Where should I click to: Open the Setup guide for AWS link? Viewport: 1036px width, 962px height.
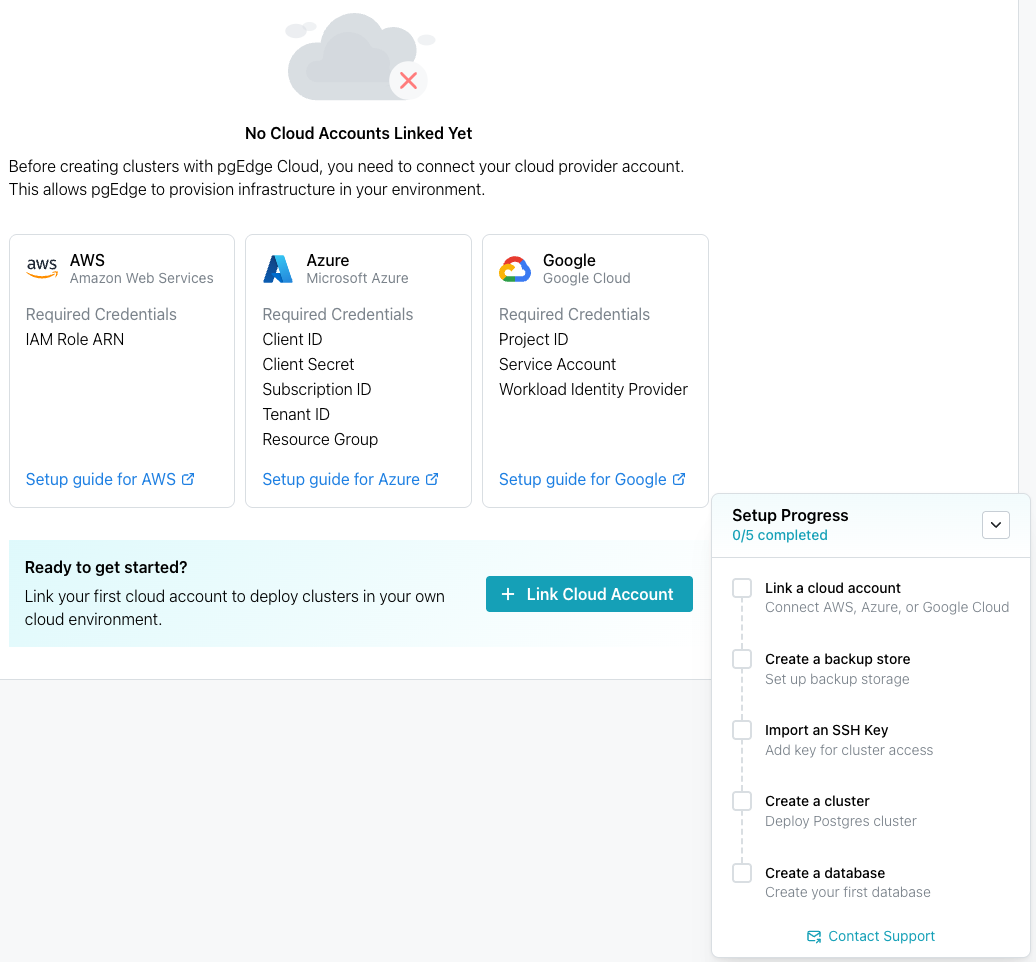pyautogui.click(x=102, y=479)
